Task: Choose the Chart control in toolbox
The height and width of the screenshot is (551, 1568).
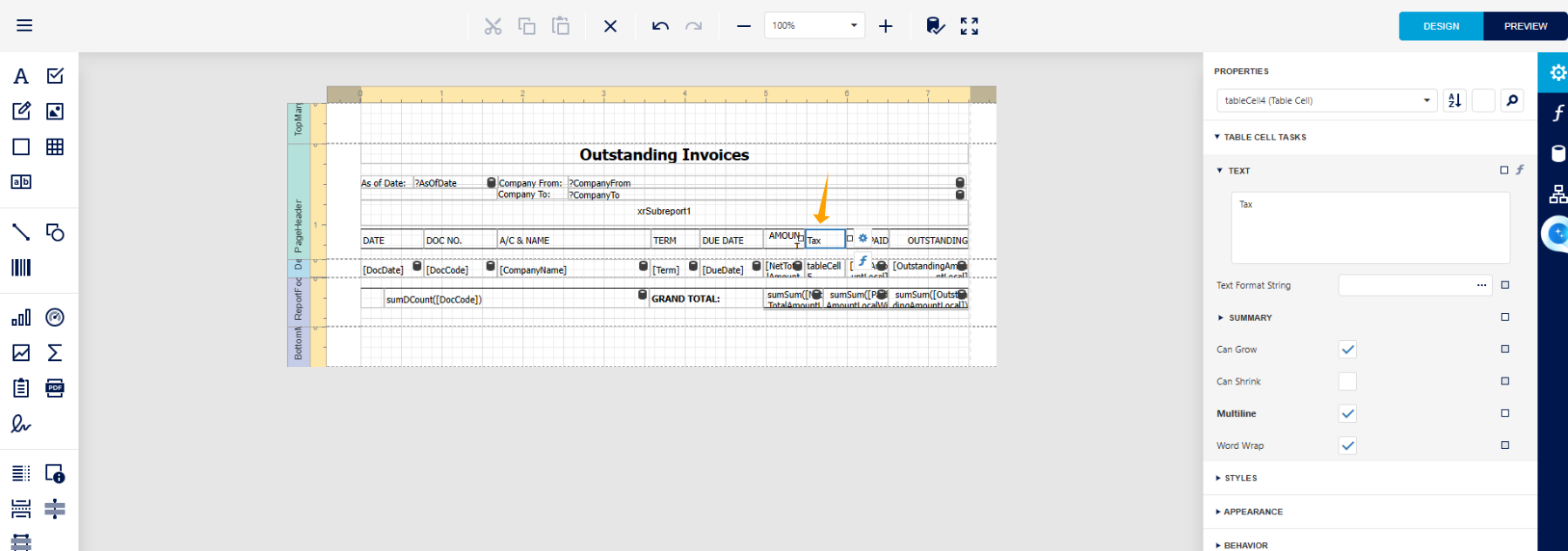Action: 21,317
